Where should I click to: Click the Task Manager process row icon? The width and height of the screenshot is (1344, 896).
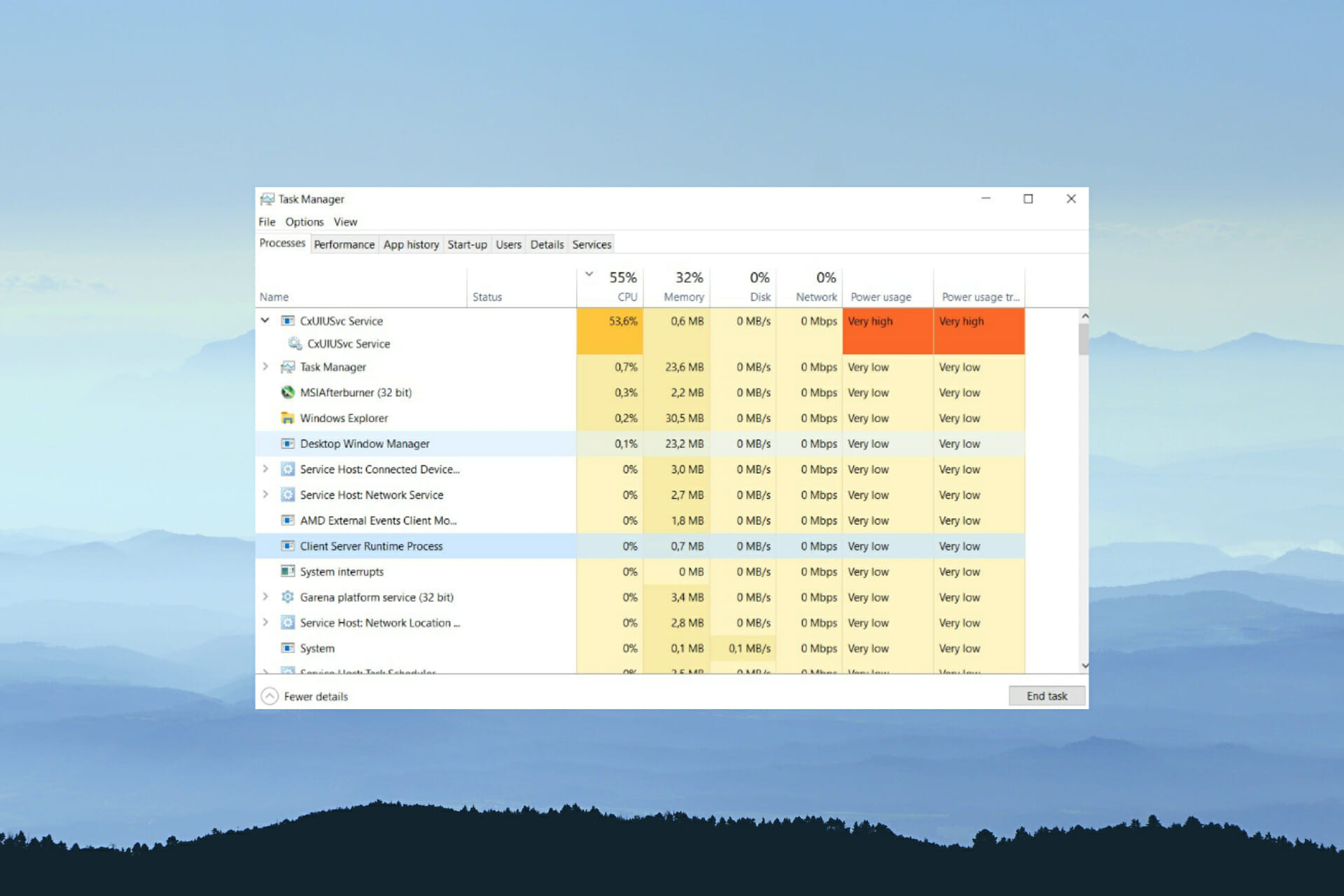pos(287,367)
